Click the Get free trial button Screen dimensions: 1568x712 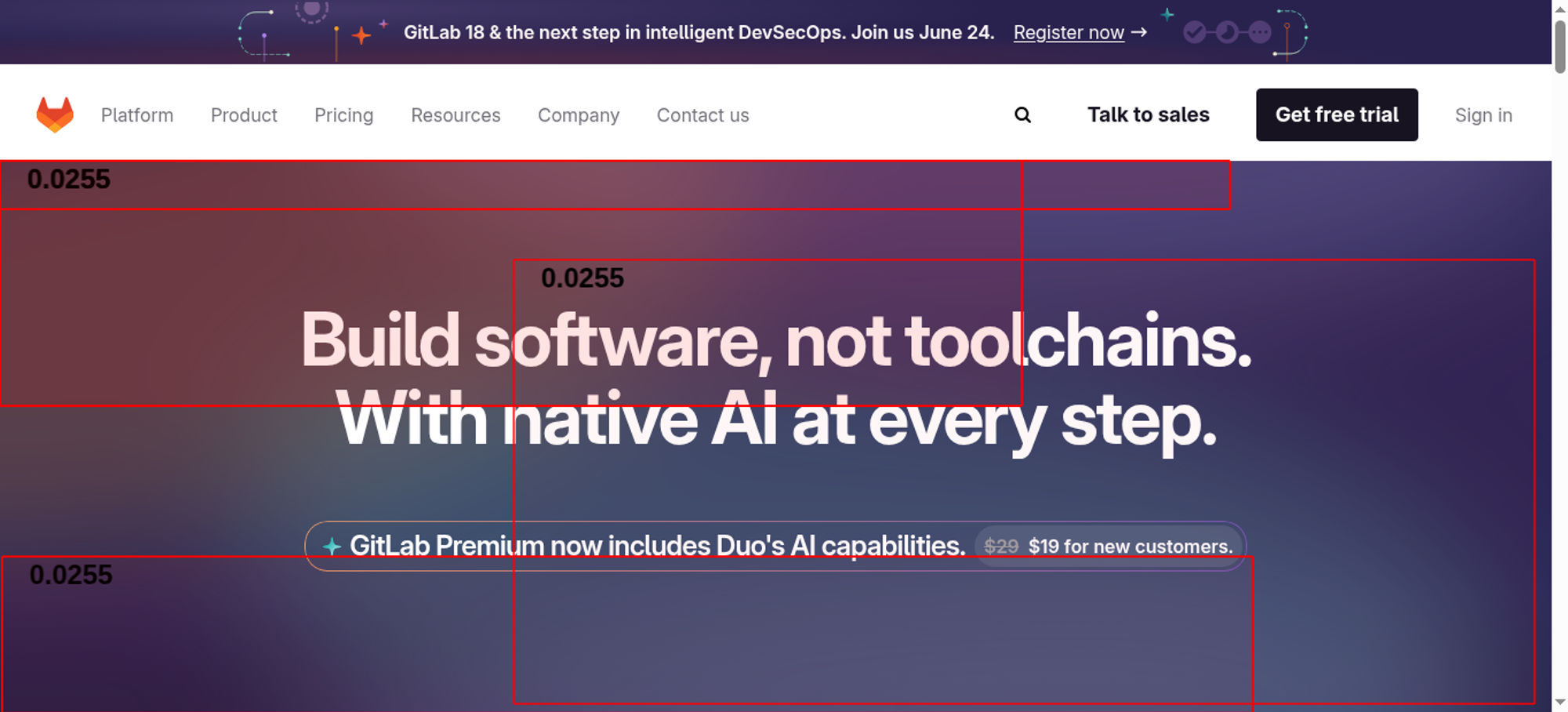1337,114
